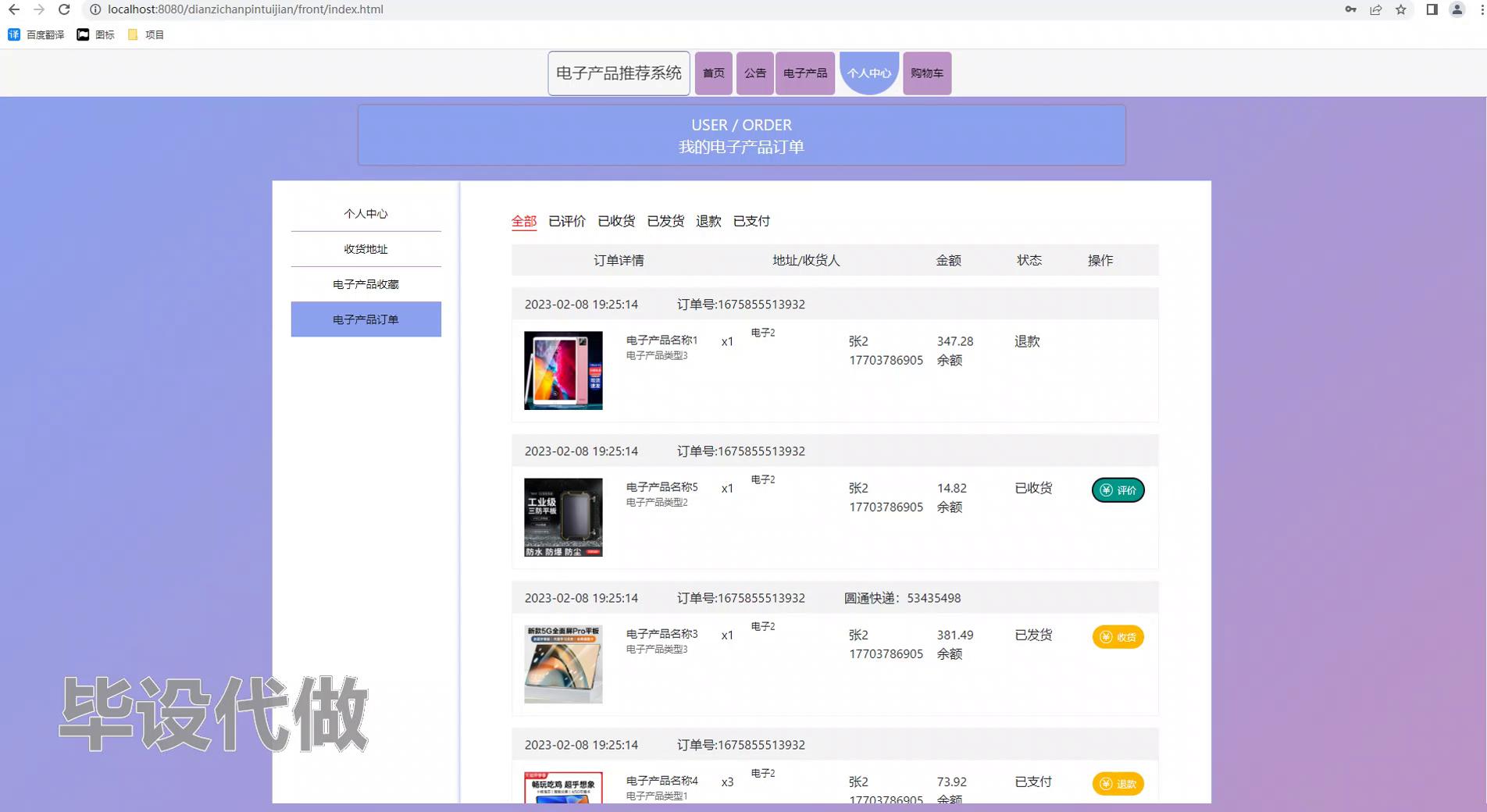Toggle the browser side panel icon
1487x812 pixels.
point(1432,9)
